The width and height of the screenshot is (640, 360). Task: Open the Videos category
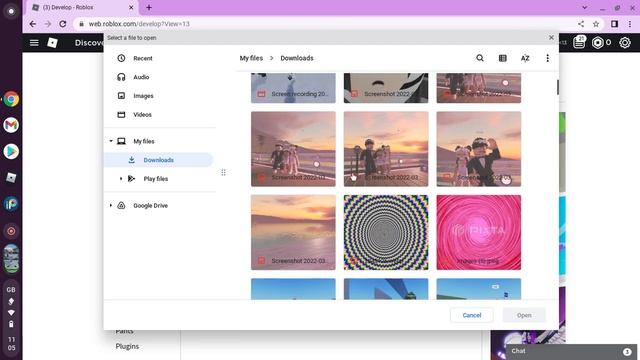tap(142, 115)
